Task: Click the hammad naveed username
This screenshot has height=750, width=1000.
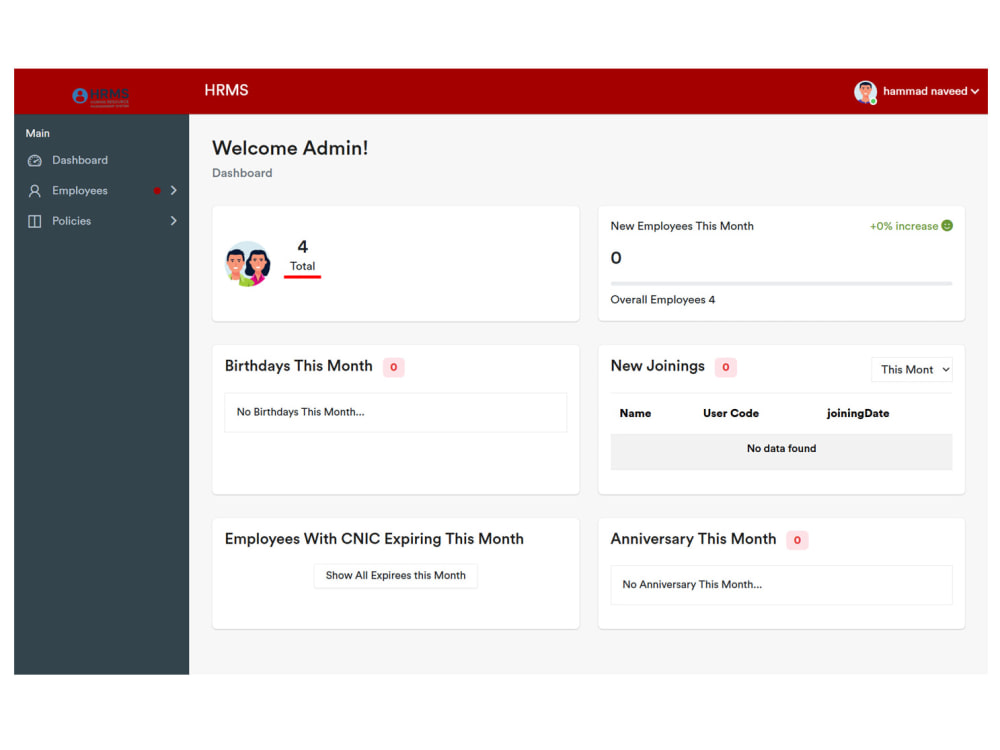Action: click(x=925, y=92)
